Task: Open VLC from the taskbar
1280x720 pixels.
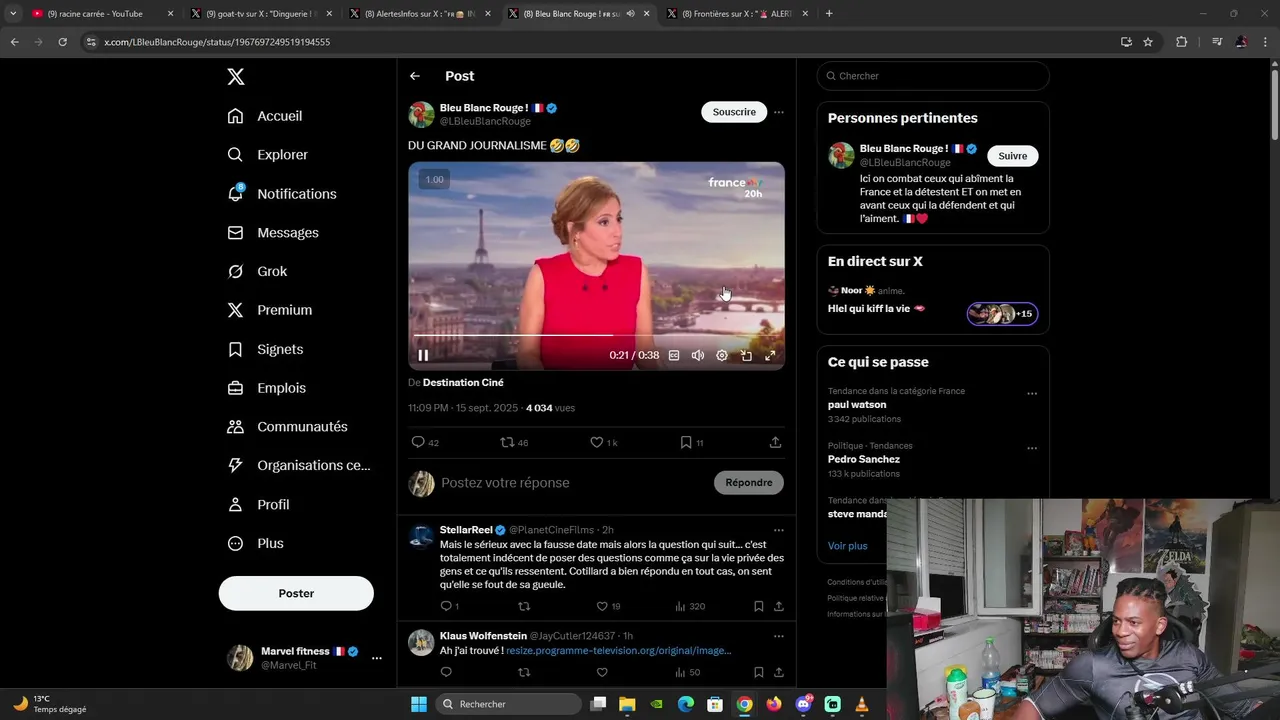Action: tap(862, 704)
